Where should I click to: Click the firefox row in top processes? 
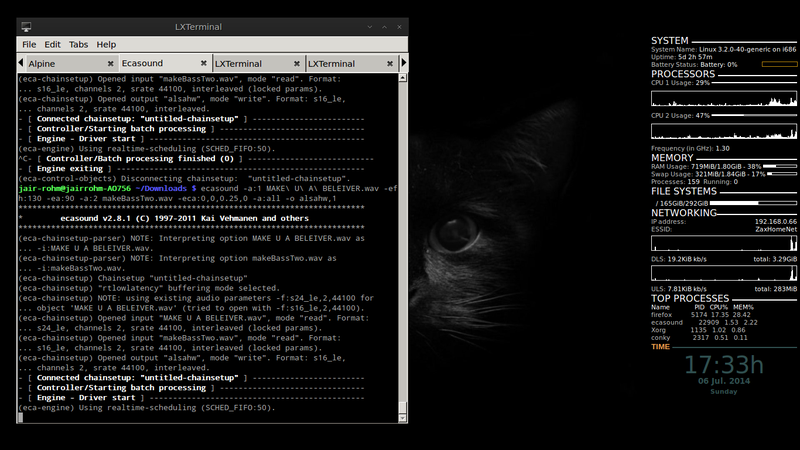(x=701, y=315)
